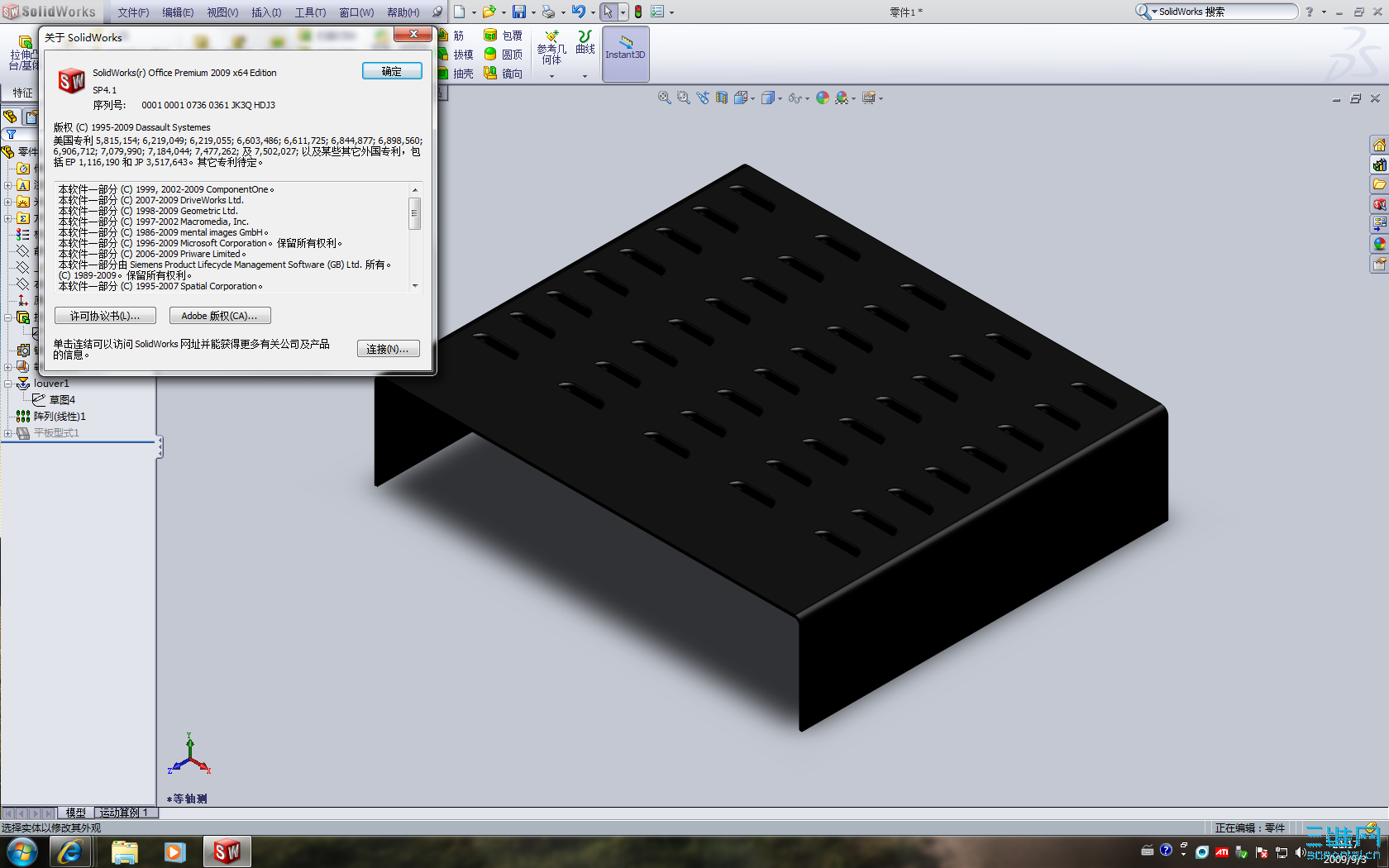The height and width of the screenshot is (868, 1389).
Task: Click the Section View icon
Action: click(x=722, y=98)
